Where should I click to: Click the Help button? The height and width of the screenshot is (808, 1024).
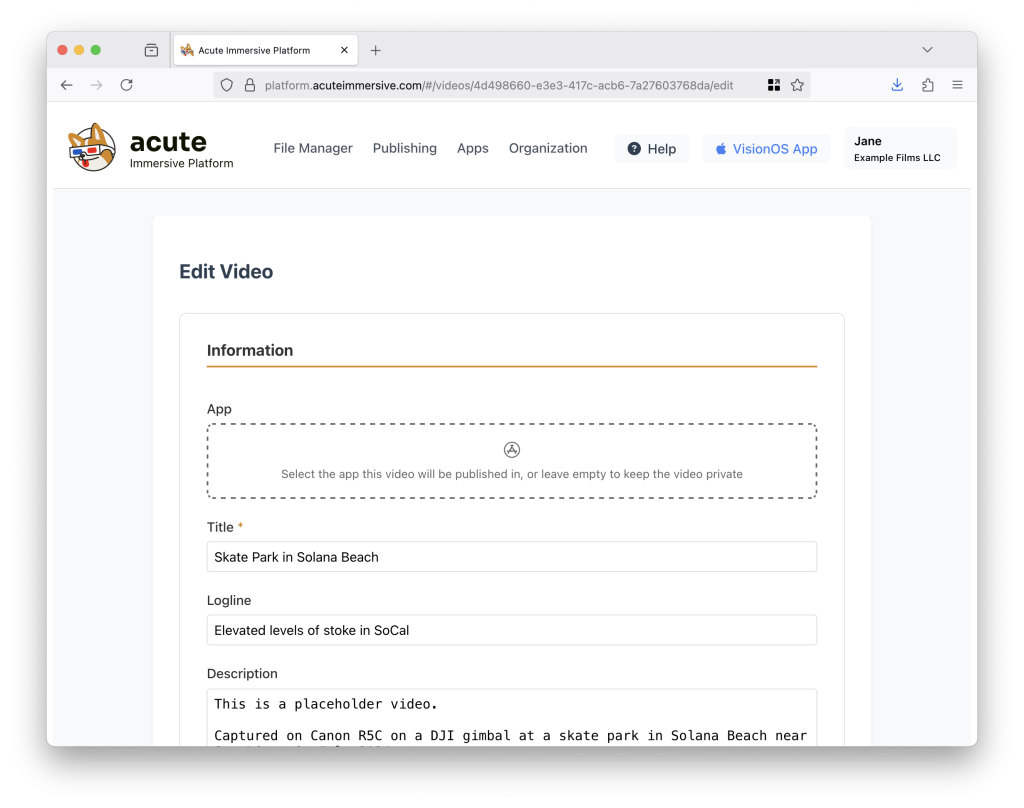pos(652,149)
